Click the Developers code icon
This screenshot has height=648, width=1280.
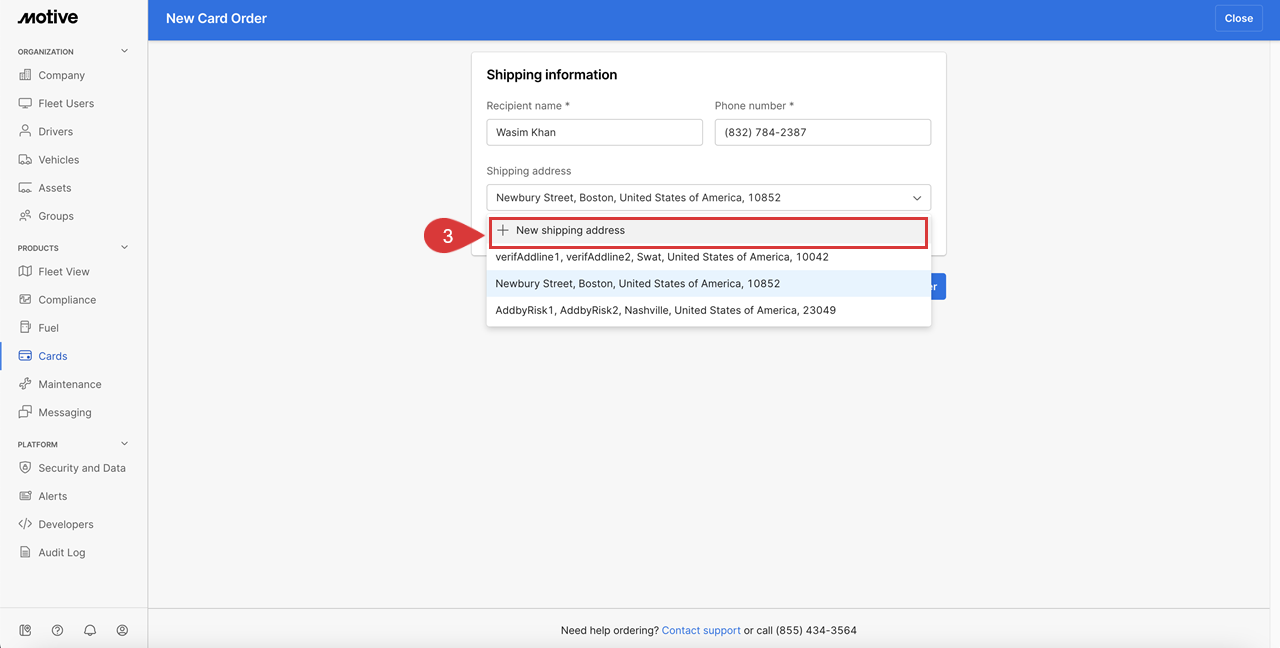click(x=25, y=524)
